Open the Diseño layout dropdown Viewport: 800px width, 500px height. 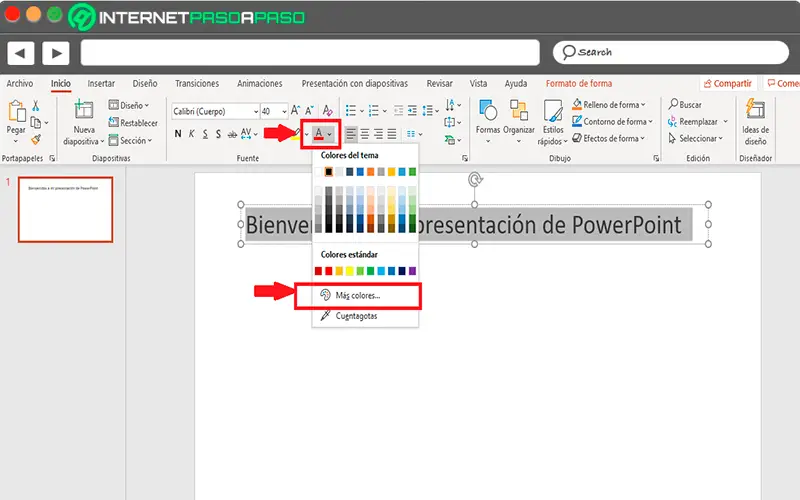tap(129, 106)
